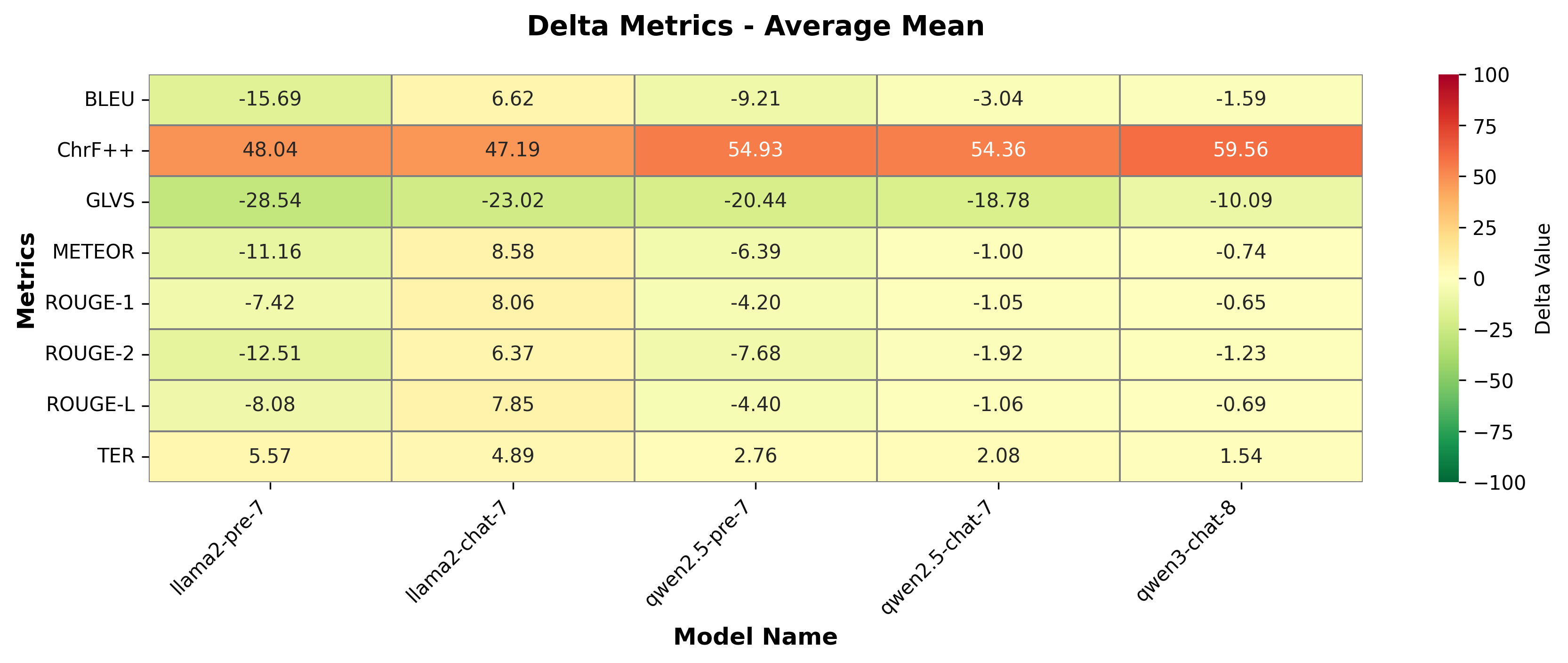The height and width of the screenshot is (663, 1568).
Task: Click the TER cell showing 1.54
Action: 1240,456
